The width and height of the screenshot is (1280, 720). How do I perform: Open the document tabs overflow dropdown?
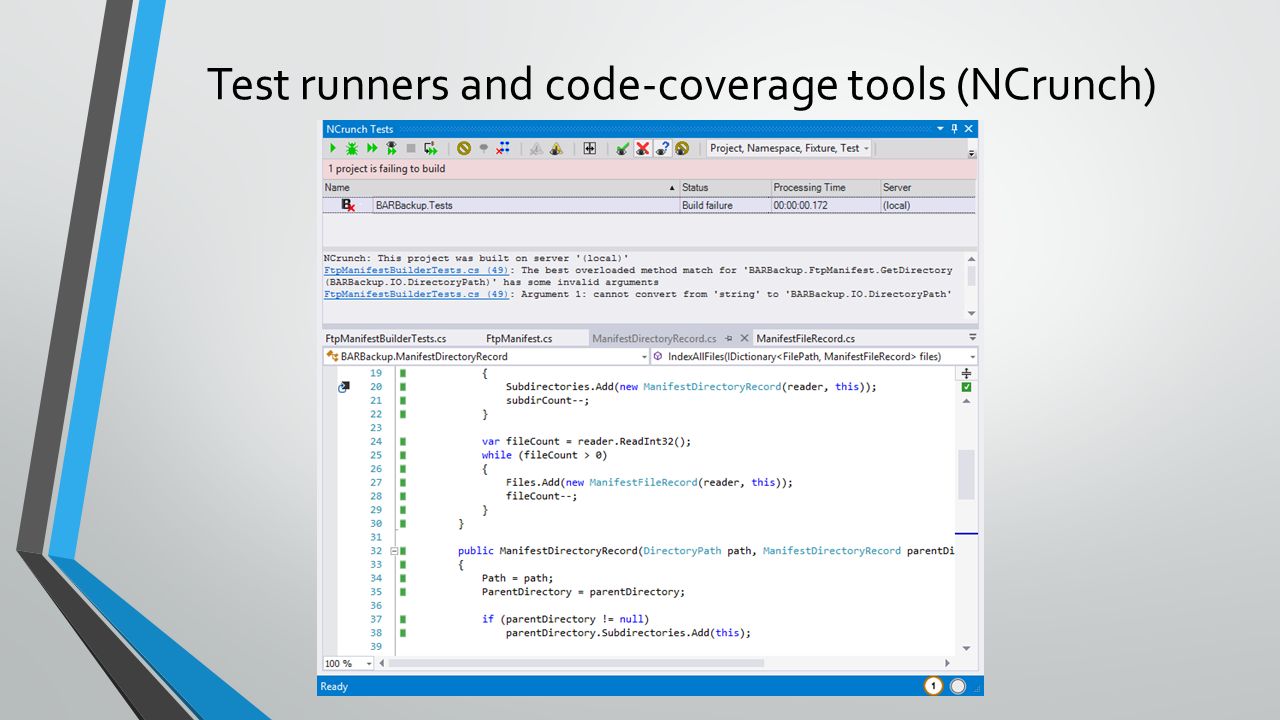pyautogui.click(x=971, y=339)
